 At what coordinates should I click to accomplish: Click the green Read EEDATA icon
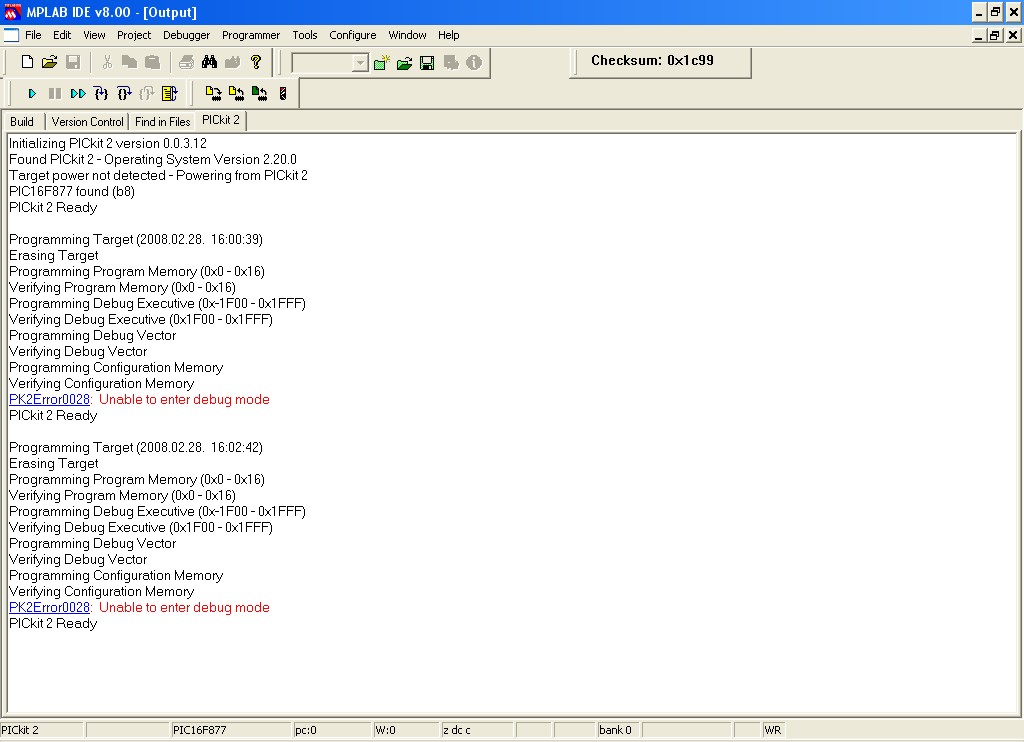point(259,94)
